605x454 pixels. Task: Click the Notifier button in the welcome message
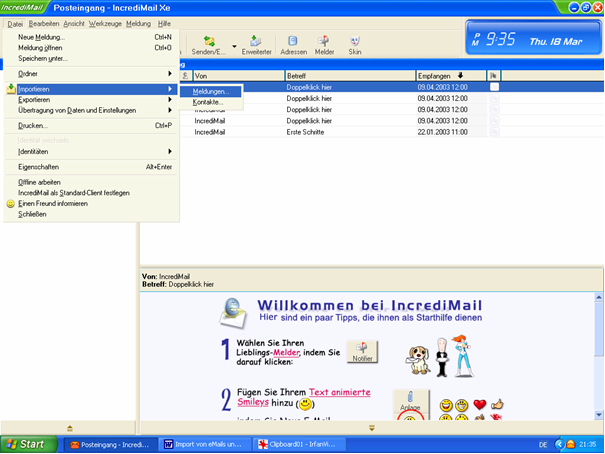[362, 352]
